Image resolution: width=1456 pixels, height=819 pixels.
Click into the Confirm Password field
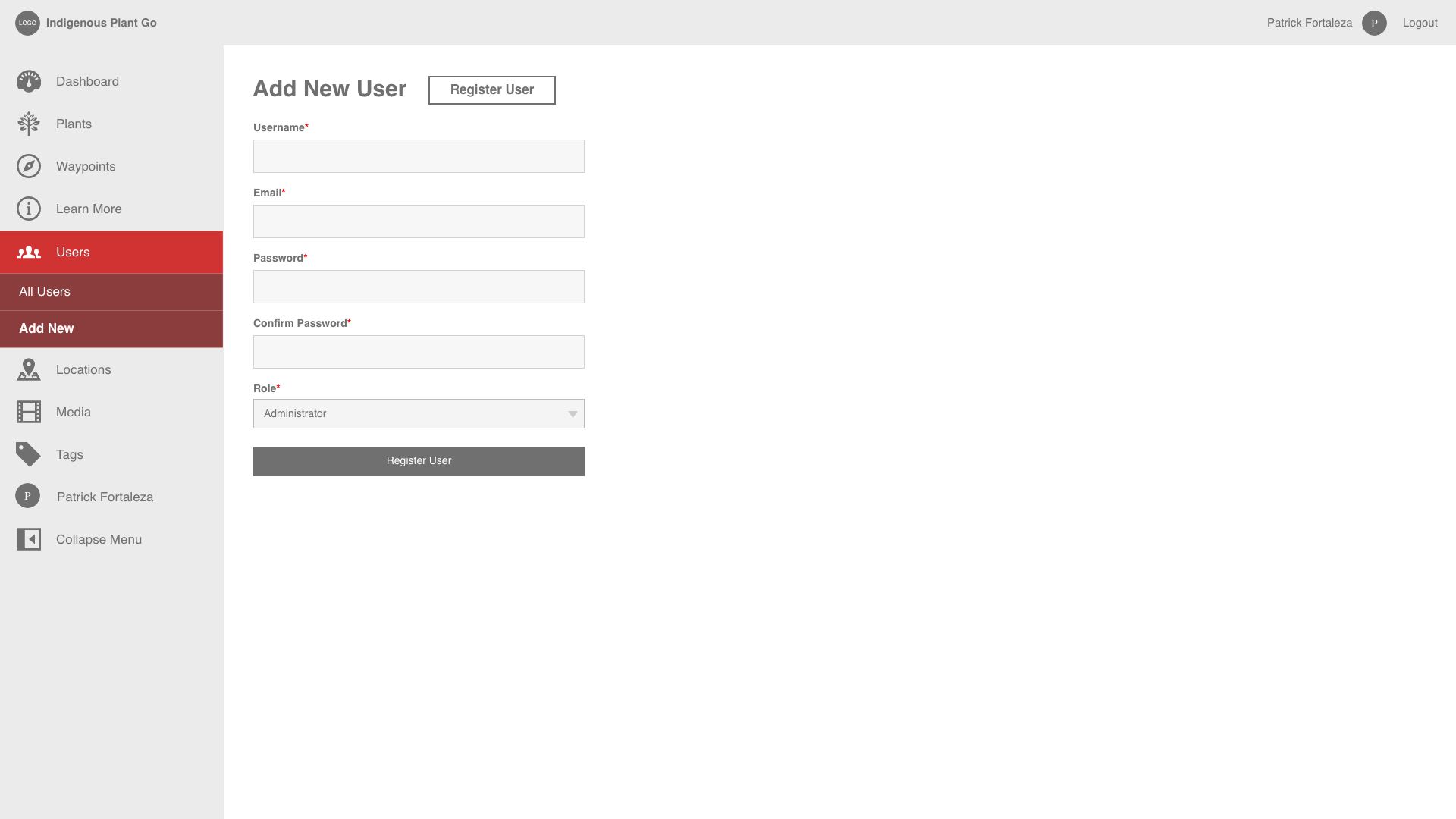(x=419, y=352)
